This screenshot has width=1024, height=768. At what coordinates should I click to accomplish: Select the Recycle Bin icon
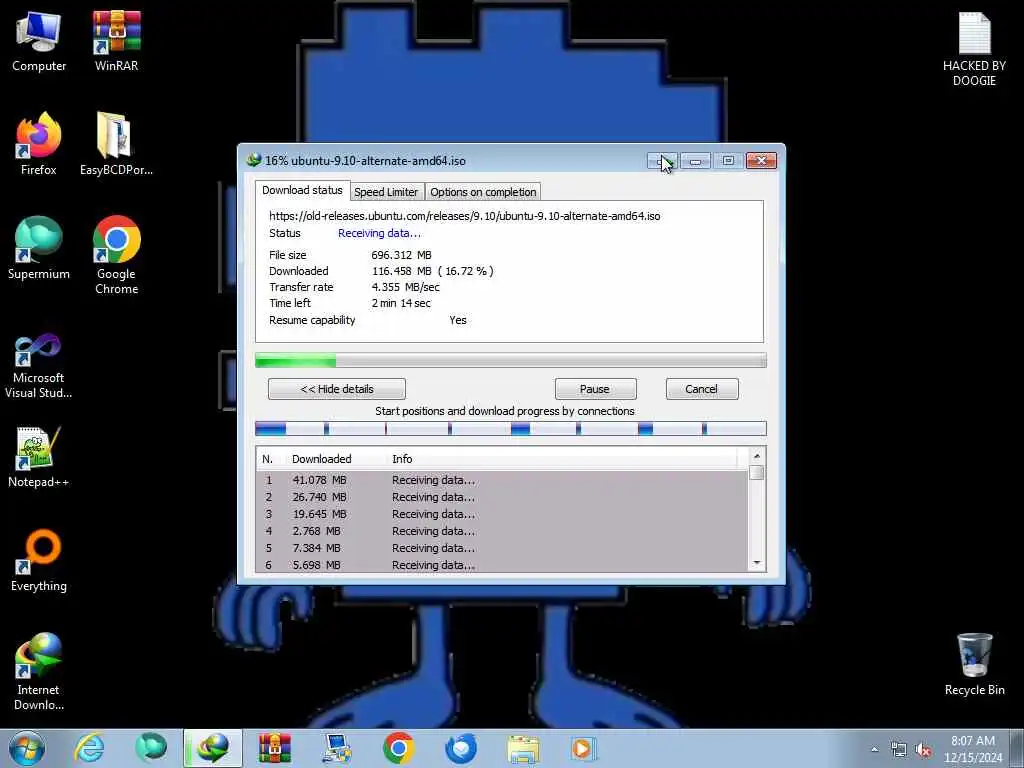pyautogui.click(x=974, y=665)
